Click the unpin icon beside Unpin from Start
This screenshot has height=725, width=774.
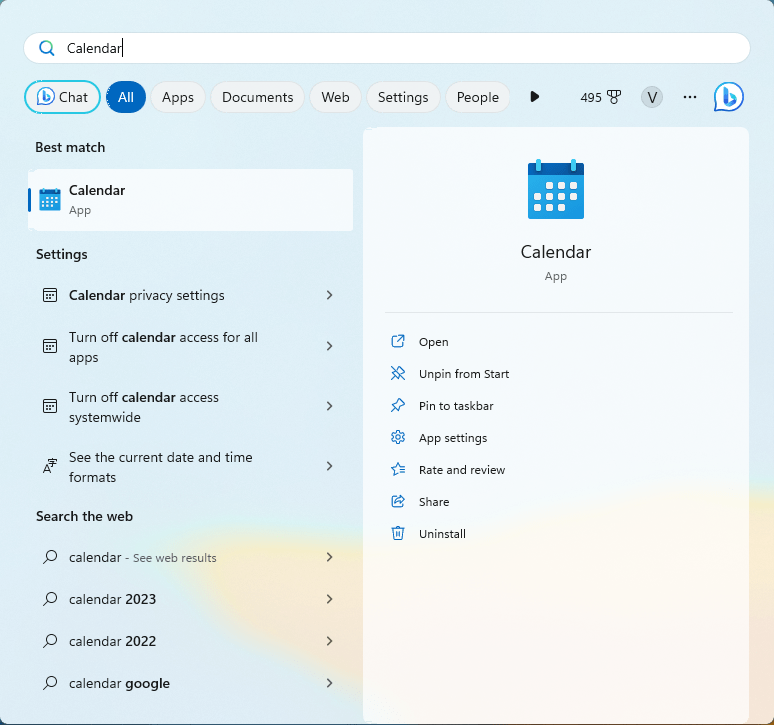pos(398,373)
